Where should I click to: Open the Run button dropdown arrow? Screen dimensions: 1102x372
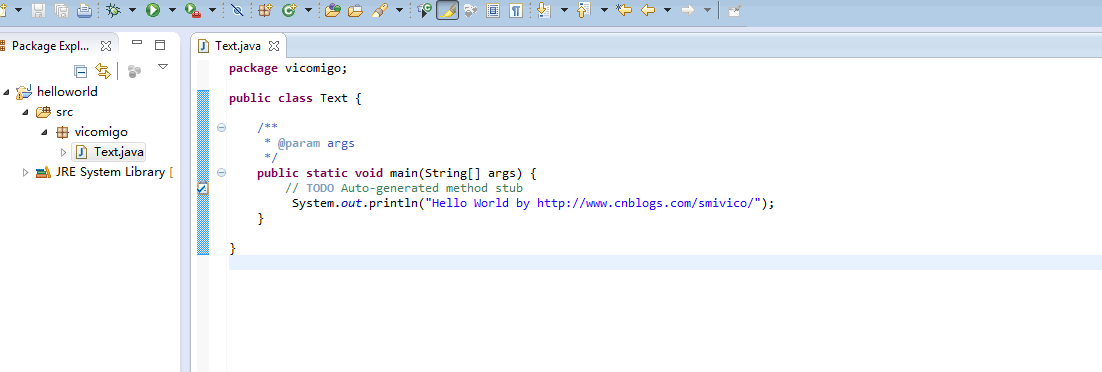tap(172, 11)
